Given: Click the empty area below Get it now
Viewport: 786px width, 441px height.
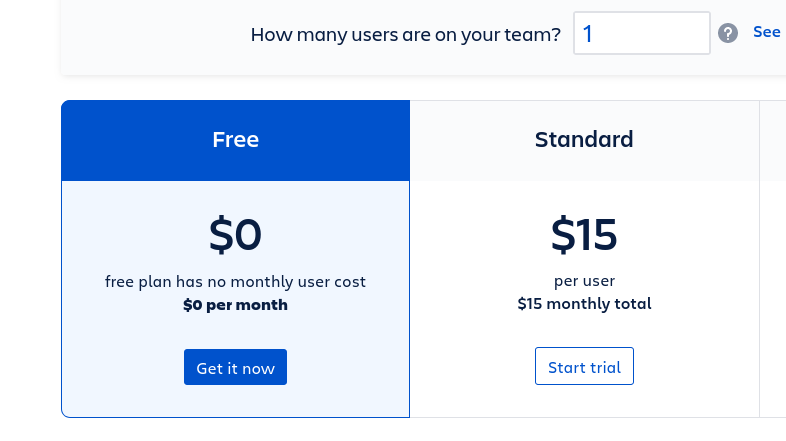Looking at the screenshot, I should (236, 401).
